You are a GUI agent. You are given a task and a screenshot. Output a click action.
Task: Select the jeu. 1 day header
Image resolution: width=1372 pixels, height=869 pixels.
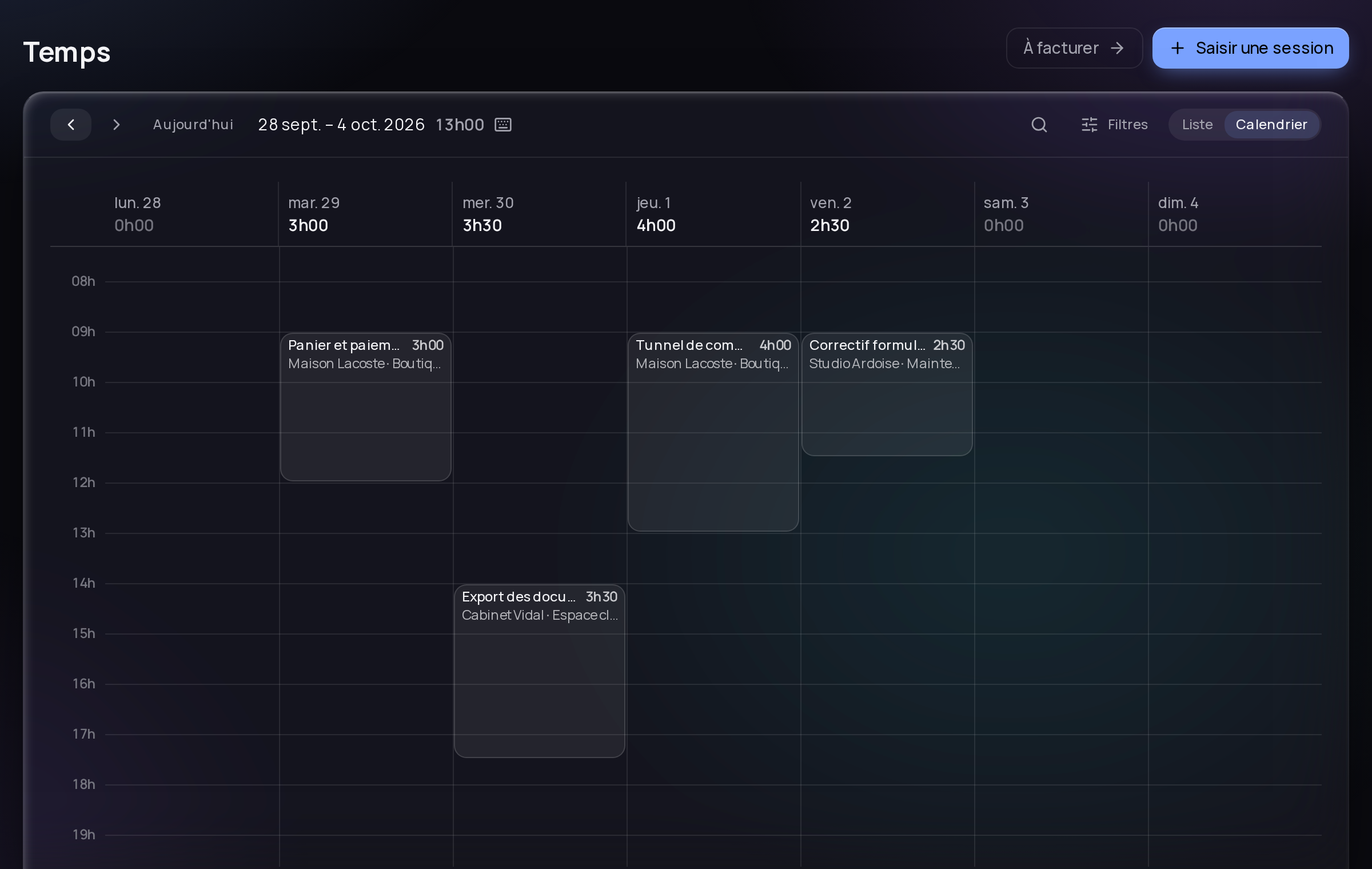[713, 214]
